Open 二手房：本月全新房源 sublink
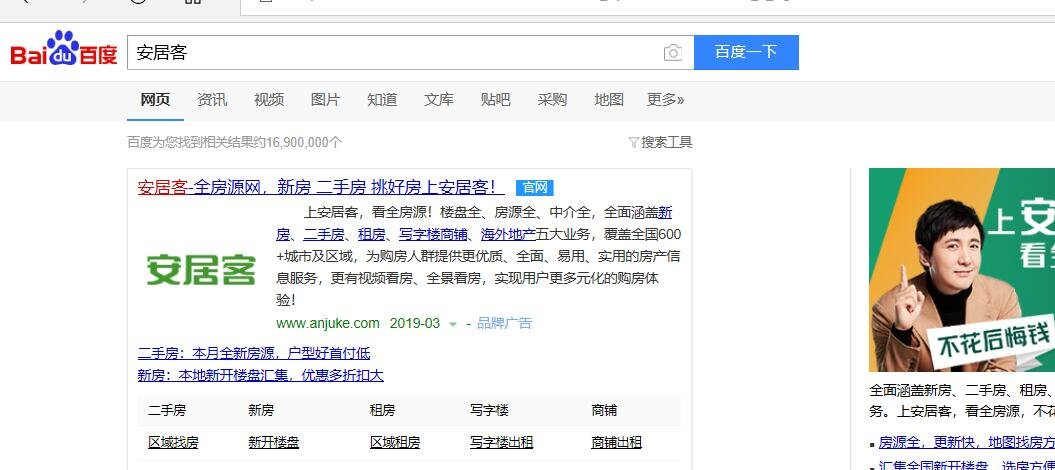 tap(254, 353)
